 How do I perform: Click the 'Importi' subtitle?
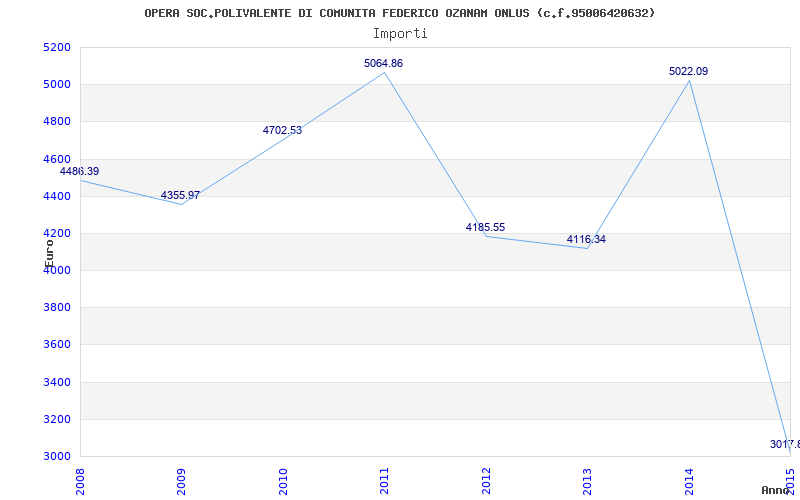(x=400, y=34)
